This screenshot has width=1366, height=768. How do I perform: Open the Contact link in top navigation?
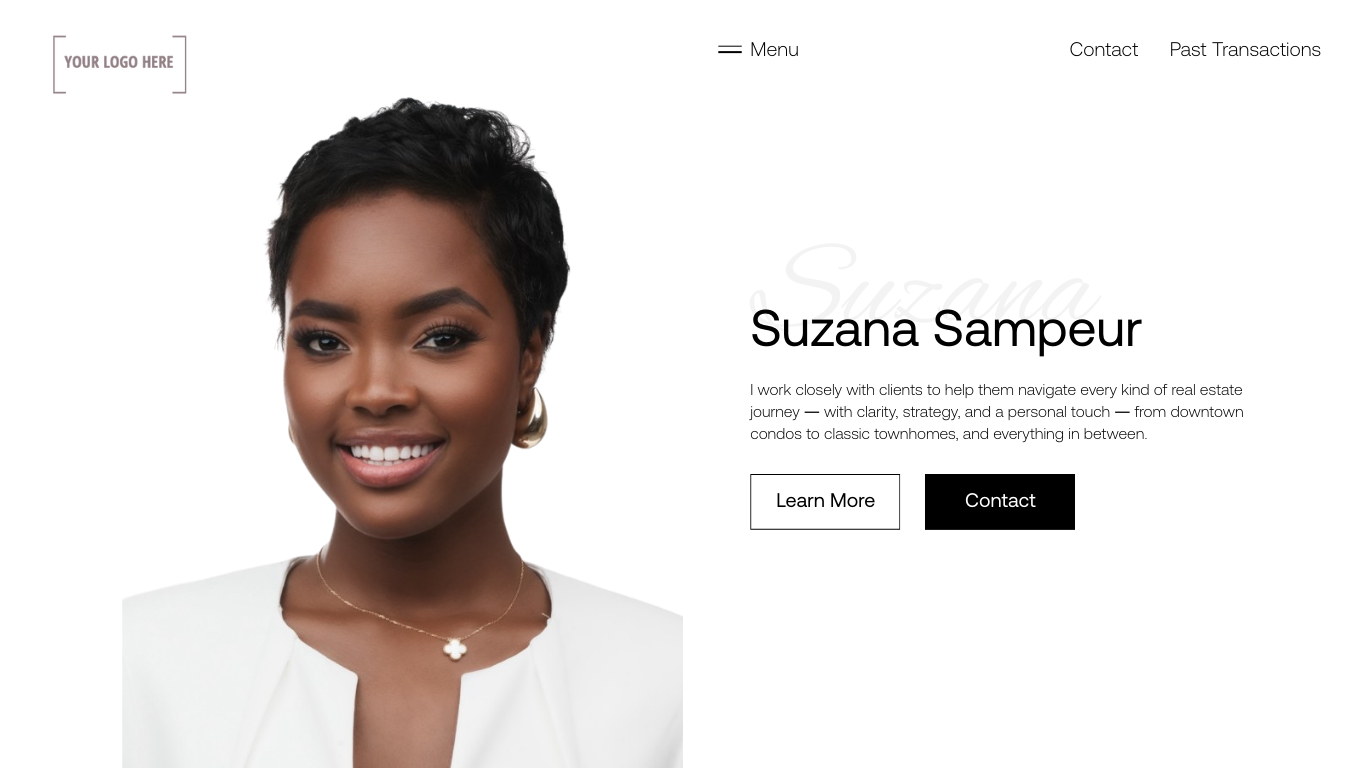(x=1103, y=49)
